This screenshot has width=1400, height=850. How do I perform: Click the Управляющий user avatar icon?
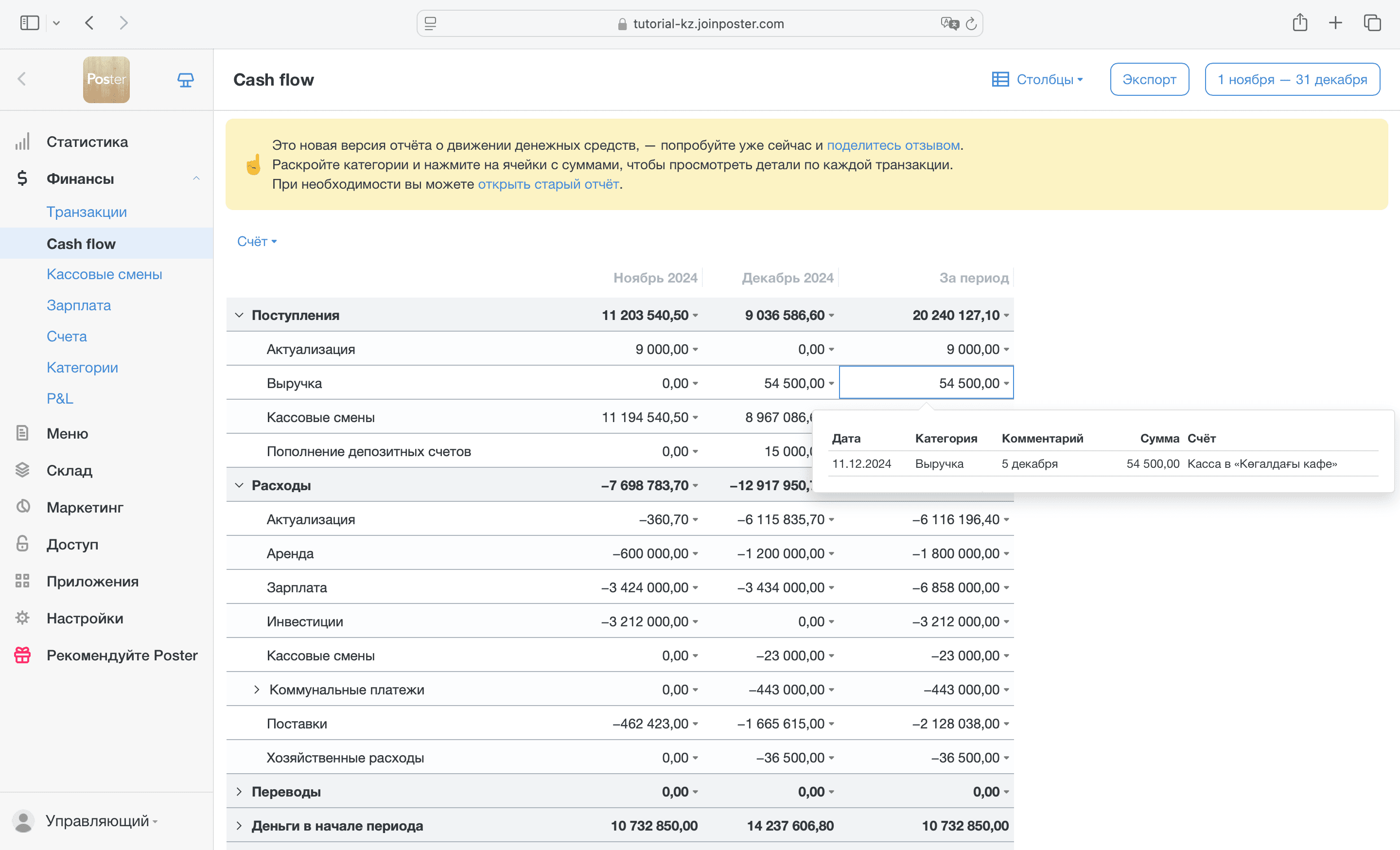coord(23,821)
